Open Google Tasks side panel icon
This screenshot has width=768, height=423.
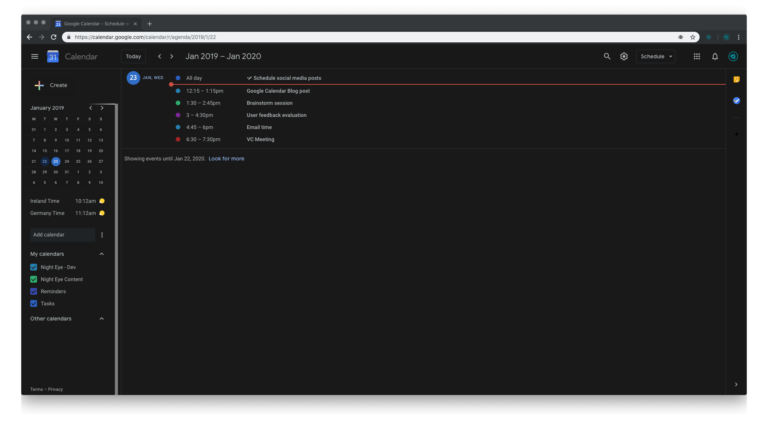click(x=737, y=100)
